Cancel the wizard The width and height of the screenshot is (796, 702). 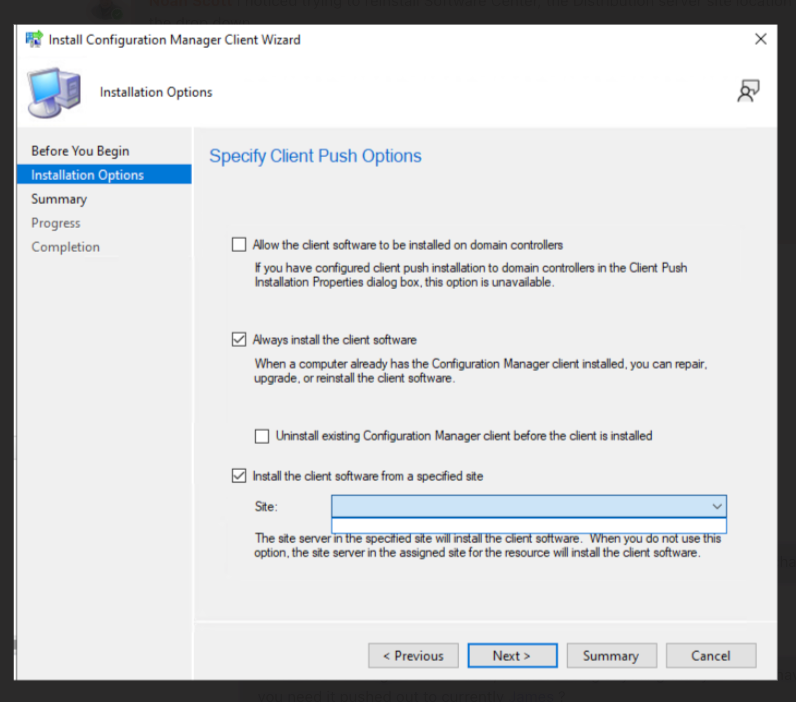pos(711,656)
